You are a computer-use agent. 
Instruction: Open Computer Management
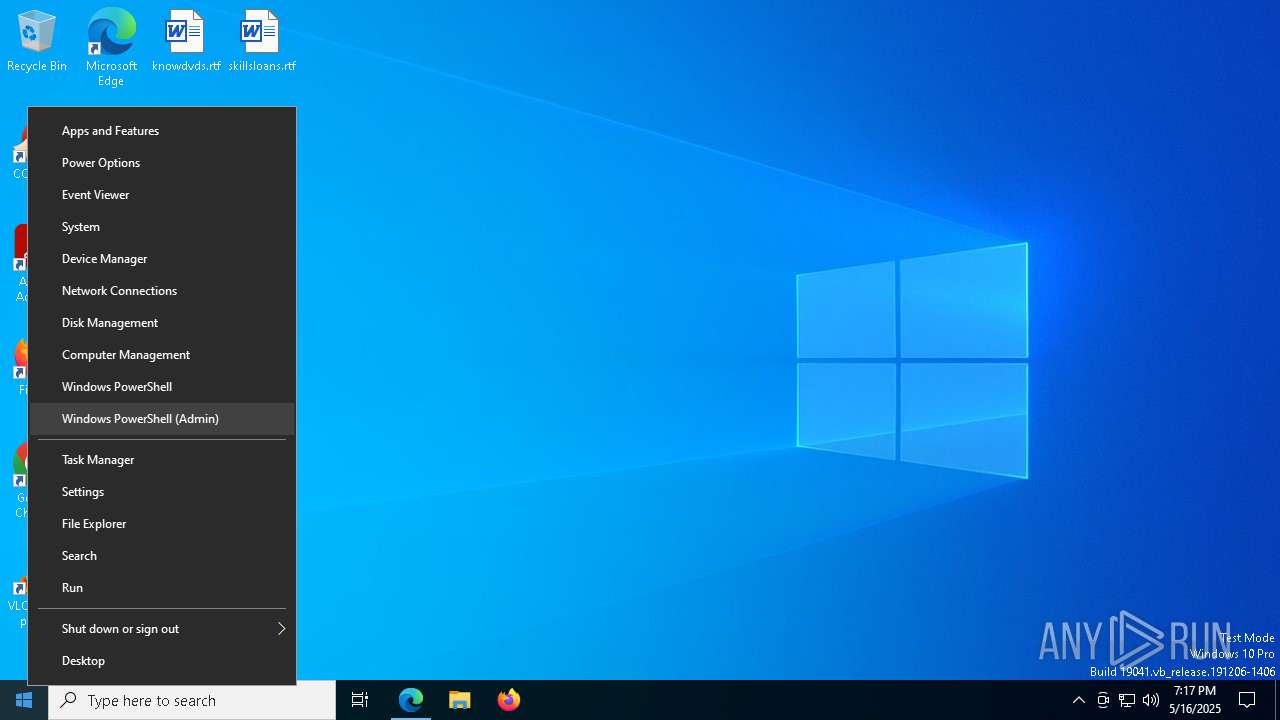click(162, 355)
